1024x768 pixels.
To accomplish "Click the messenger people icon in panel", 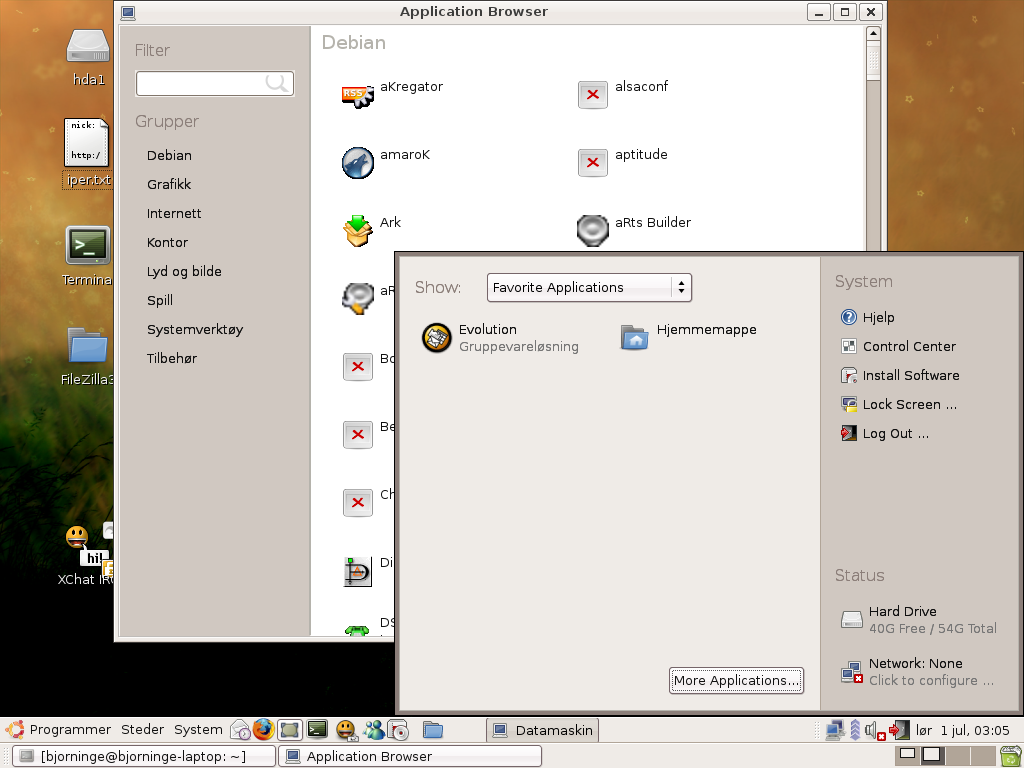I will coord(374,729).
